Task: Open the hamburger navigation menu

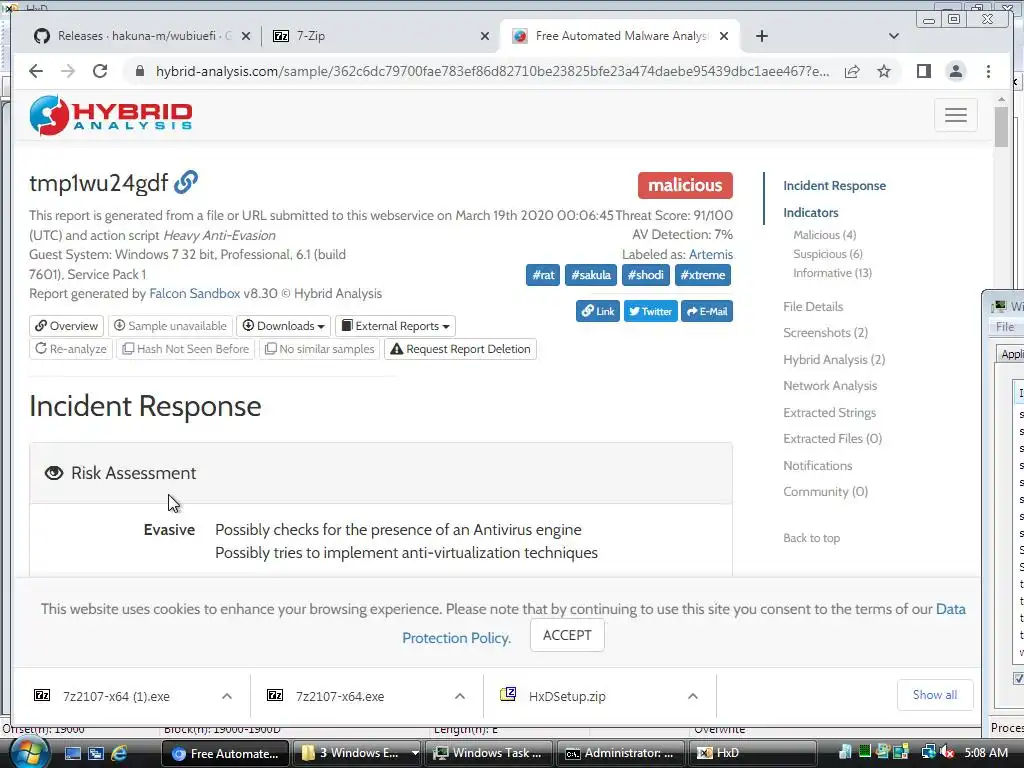Action: click(955, 115)
